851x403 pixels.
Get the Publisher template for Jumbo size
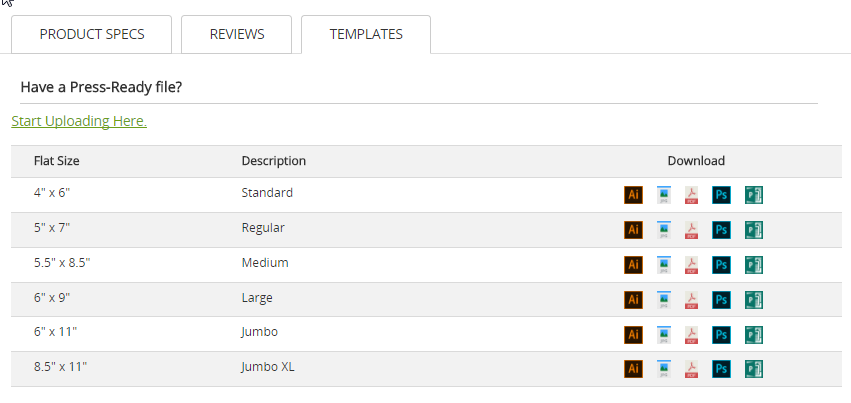pos(754,334)
